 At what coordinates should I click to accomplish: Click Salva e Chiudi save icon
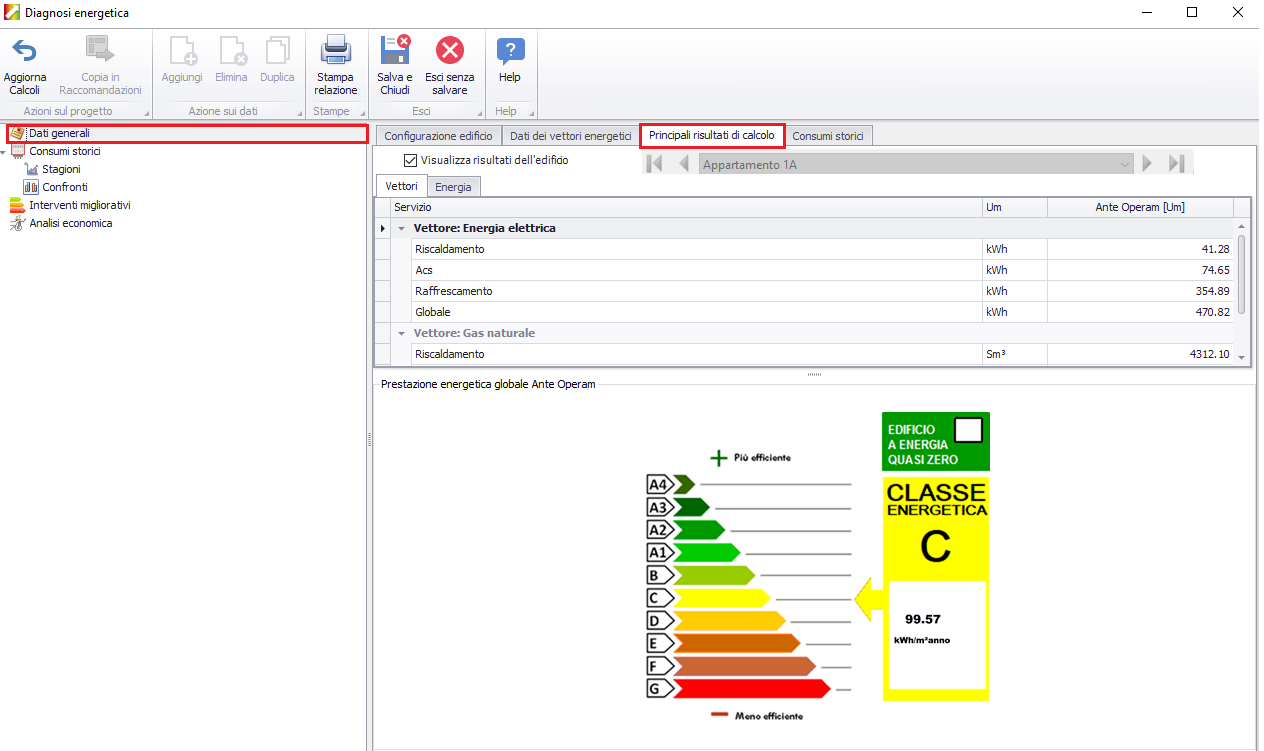tap(395, 50)
